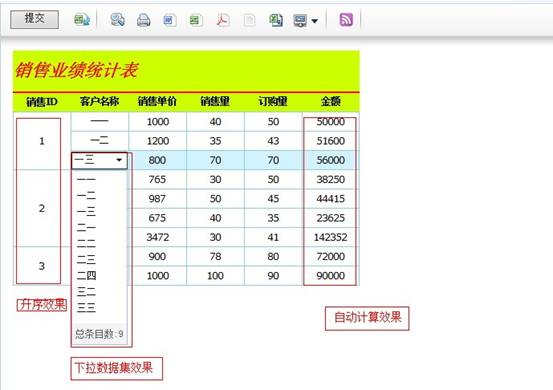Click amount cell 51600
The image size is (553, 390).
(330, 141)
